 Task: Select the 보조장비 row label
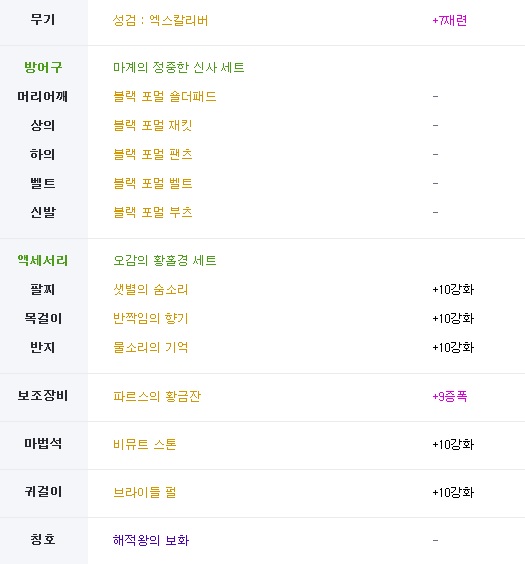click(x=43, y=396)
